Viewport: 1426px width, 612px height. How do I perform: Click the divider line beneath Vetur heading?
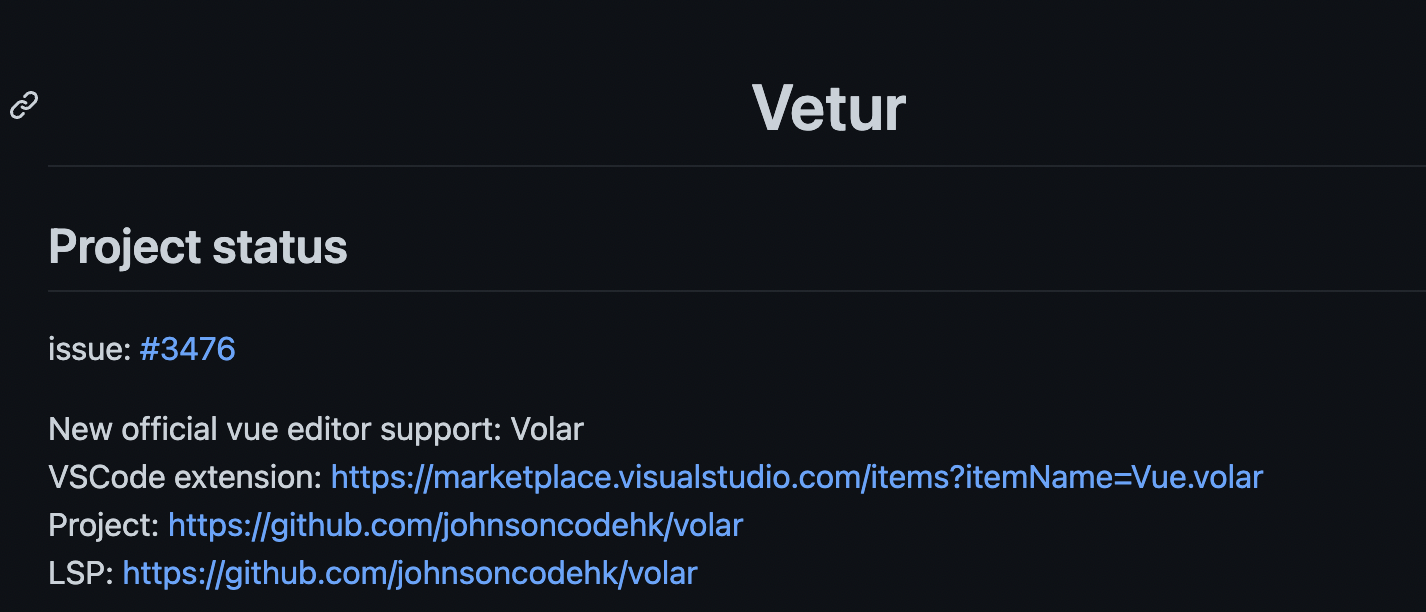737,165
